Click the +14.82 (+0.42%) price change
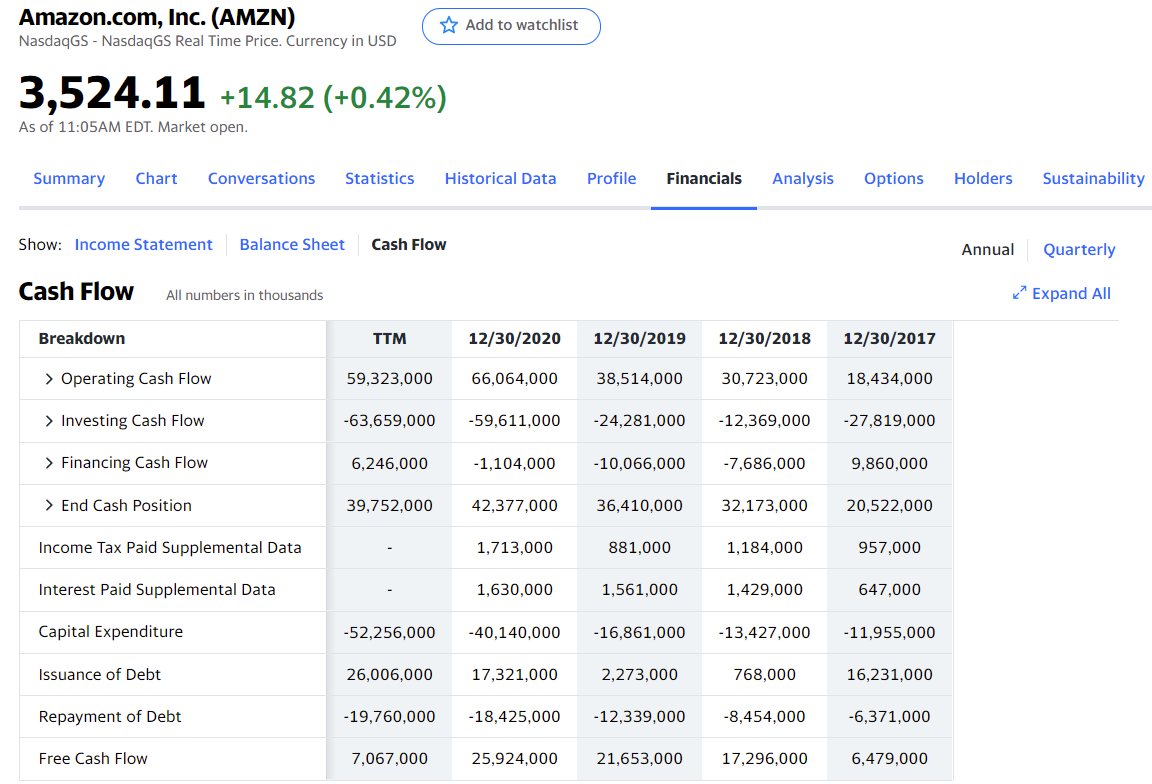Viewport: 1152px width, 784px height. pos(333,97)
